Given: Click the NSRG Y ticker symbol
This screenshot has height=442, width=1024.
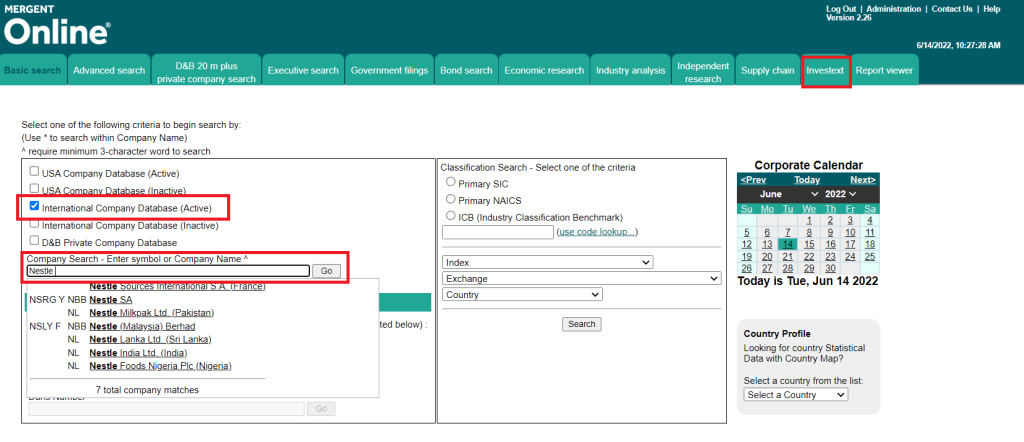Looking at the screenshot, I should pos(47,300).
